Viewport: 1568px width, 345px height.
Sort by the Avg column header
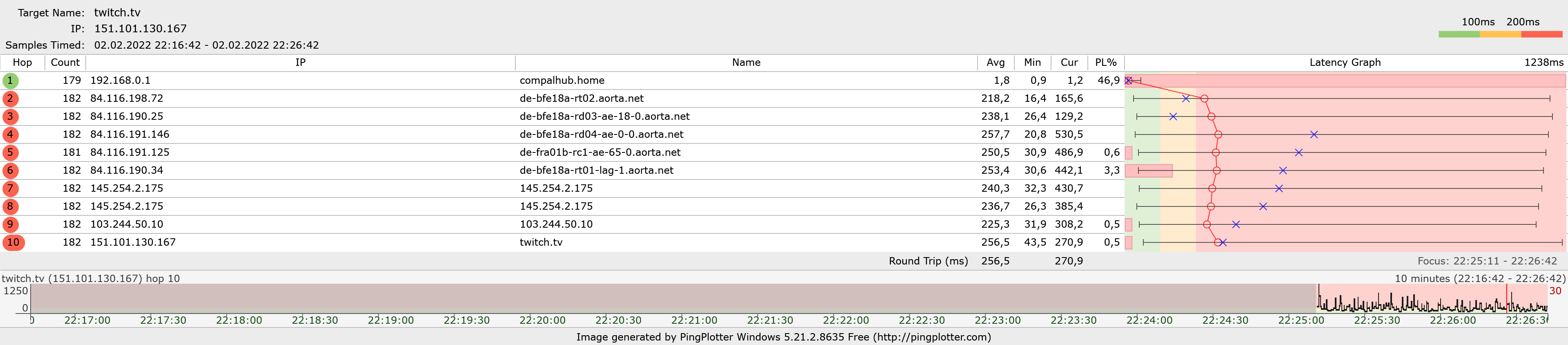(996, 63)
